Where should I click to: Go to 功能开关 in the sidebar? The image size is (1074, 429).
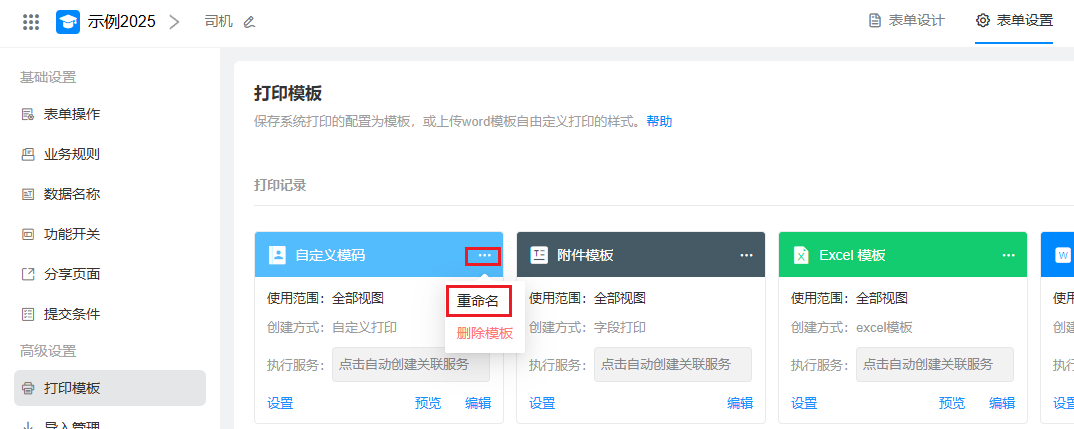point(71,234)
